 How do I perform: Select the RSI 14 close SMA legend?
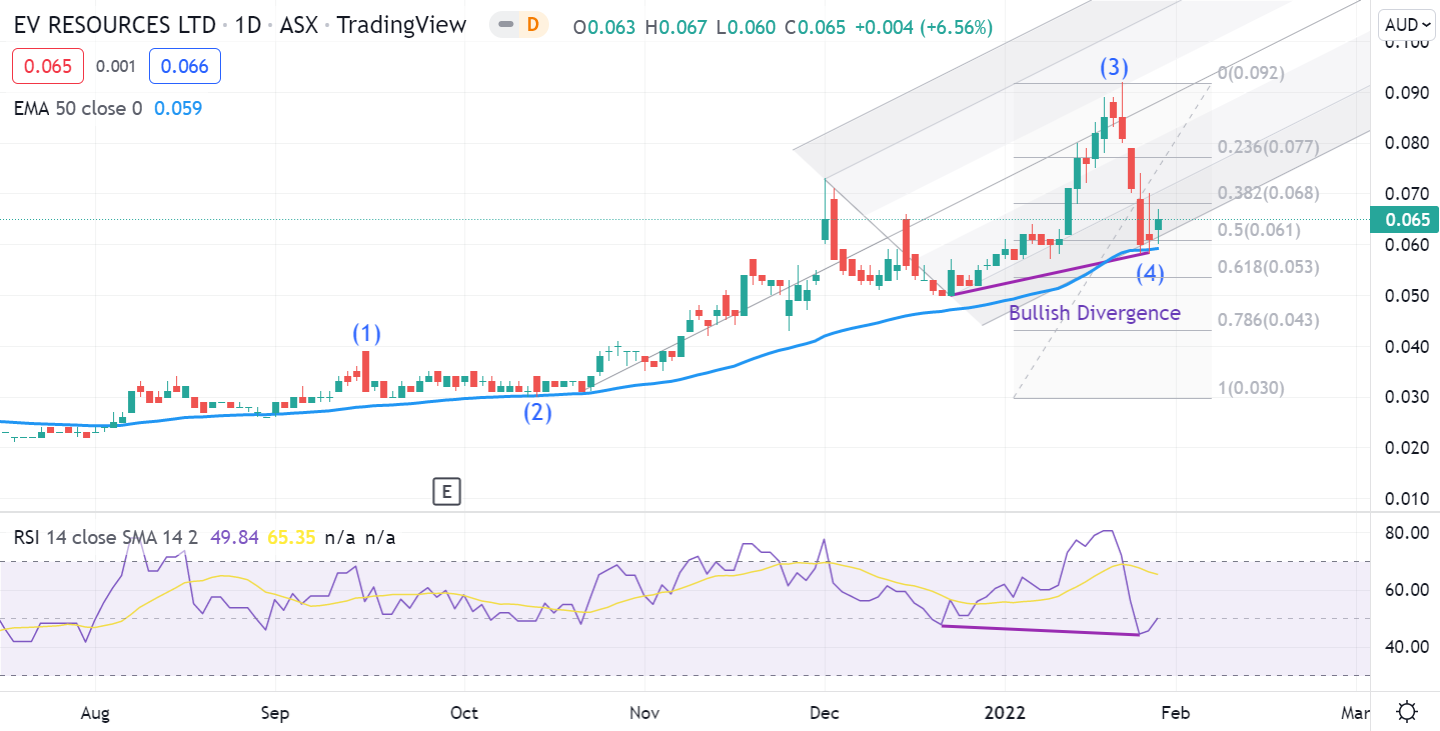click(x=107, y=537)
